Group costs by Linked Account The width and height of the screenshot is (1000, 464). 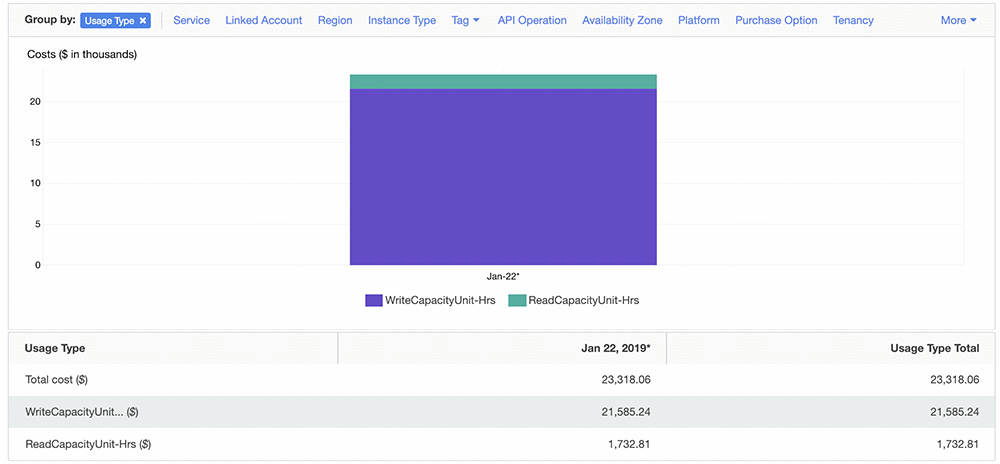pos(264,20)
